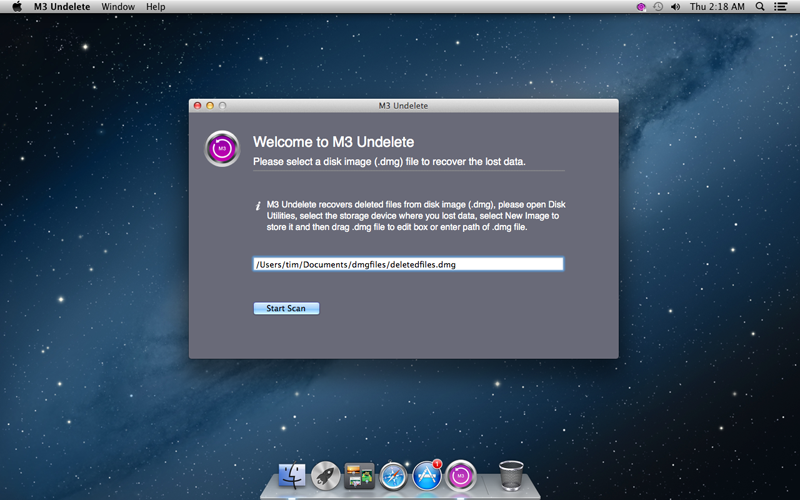Open the volume control in menu bar

(x=676, y=7)
